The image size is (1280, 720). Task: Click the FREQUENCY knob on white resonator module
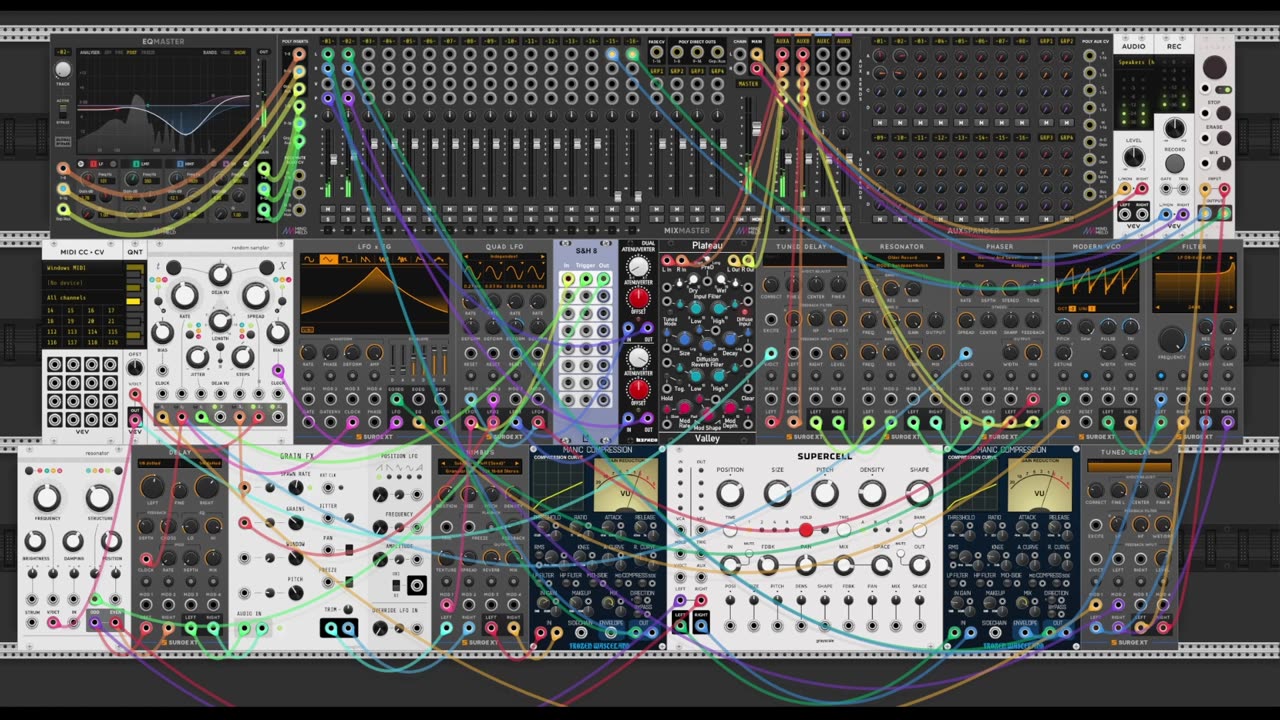pos(46,498)
